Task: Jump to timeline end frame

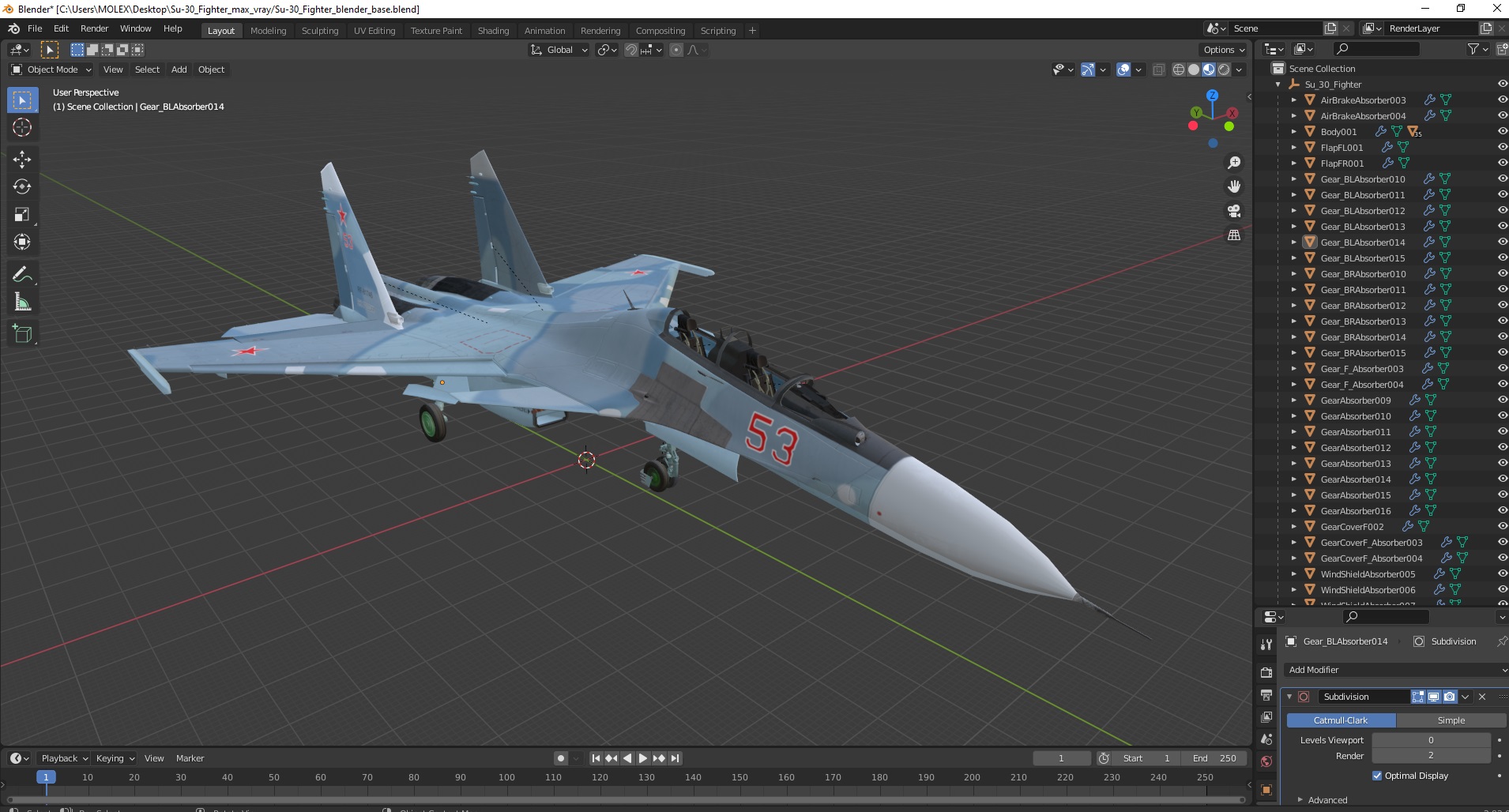Action: pos(675,758)
